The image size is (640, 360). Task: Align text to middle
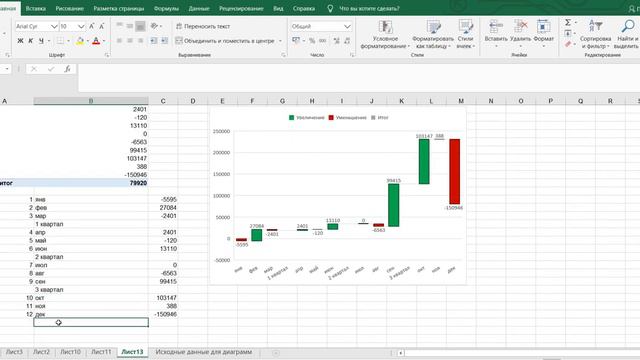click(129, 26)
